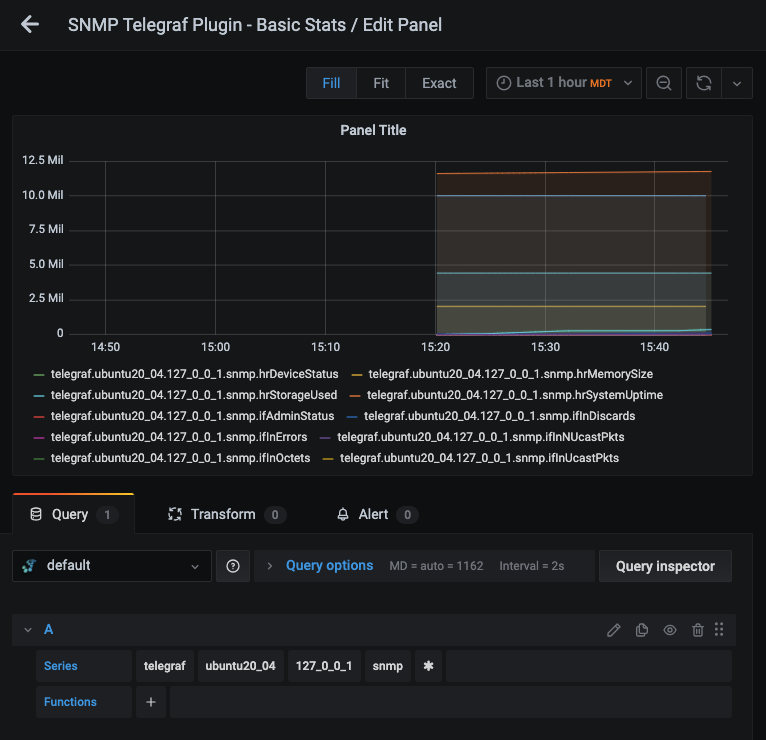Open the Query inspector
Image resolution: width=766 pixels, height=740 pixels.
(665, 566)
